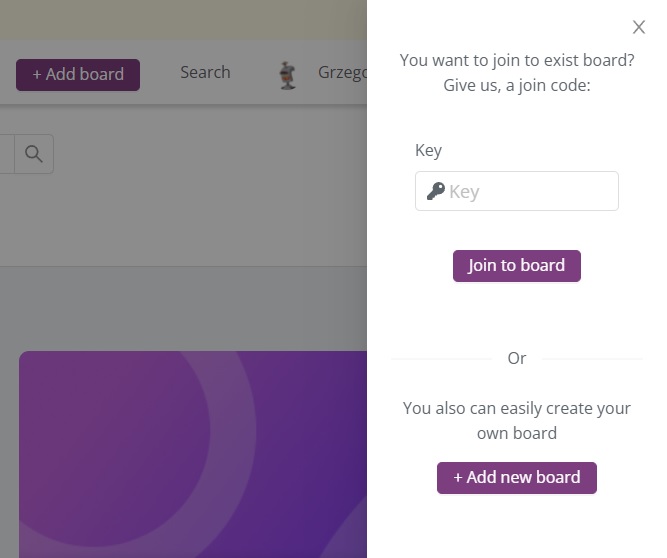The height and width of the screenshot is (558, 667).
Task: Click the "You want to join to exist board?" text
Action: pos(517,60)
